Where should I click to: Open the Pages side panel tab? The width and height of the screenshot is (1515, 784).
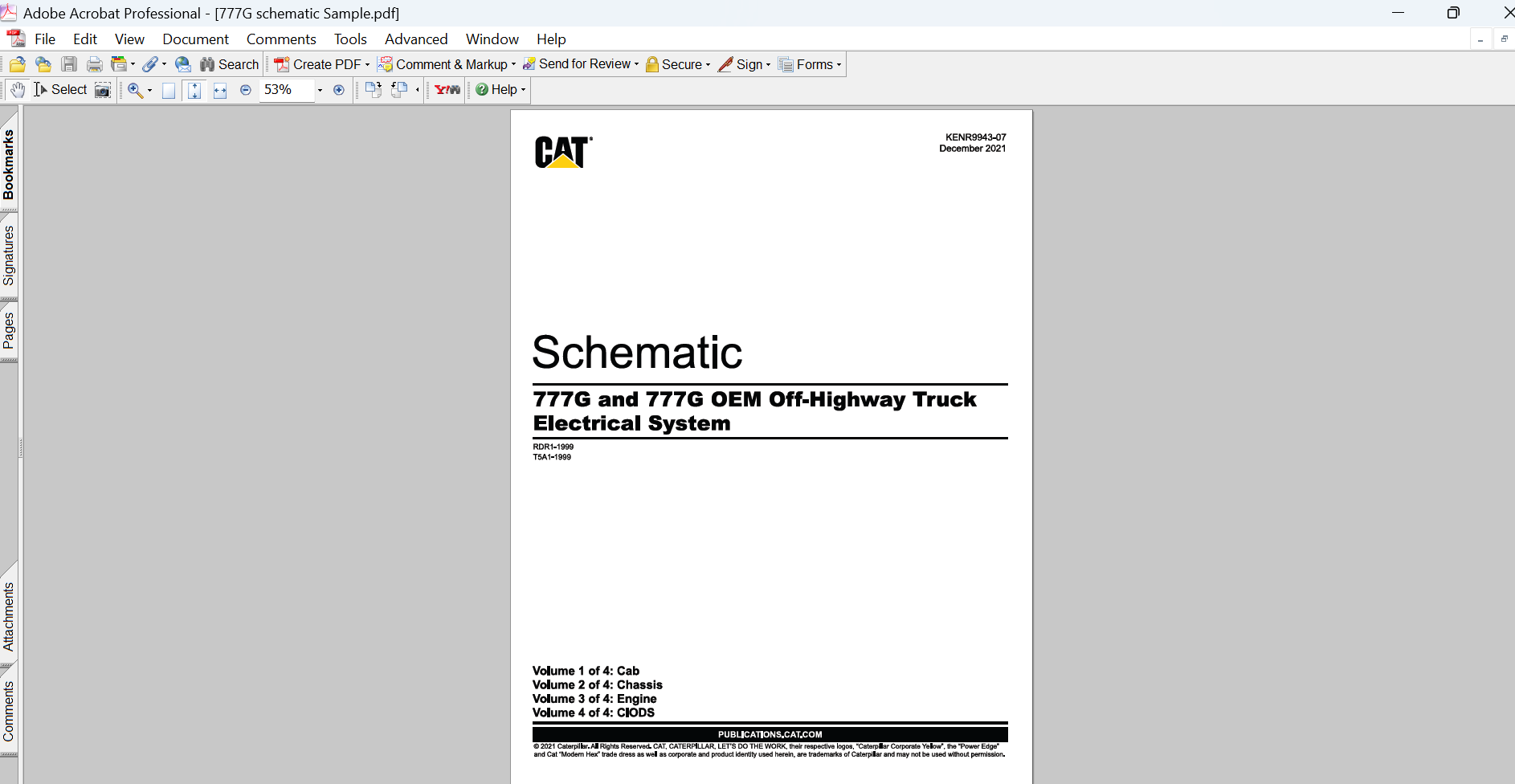tap(9, 330)
